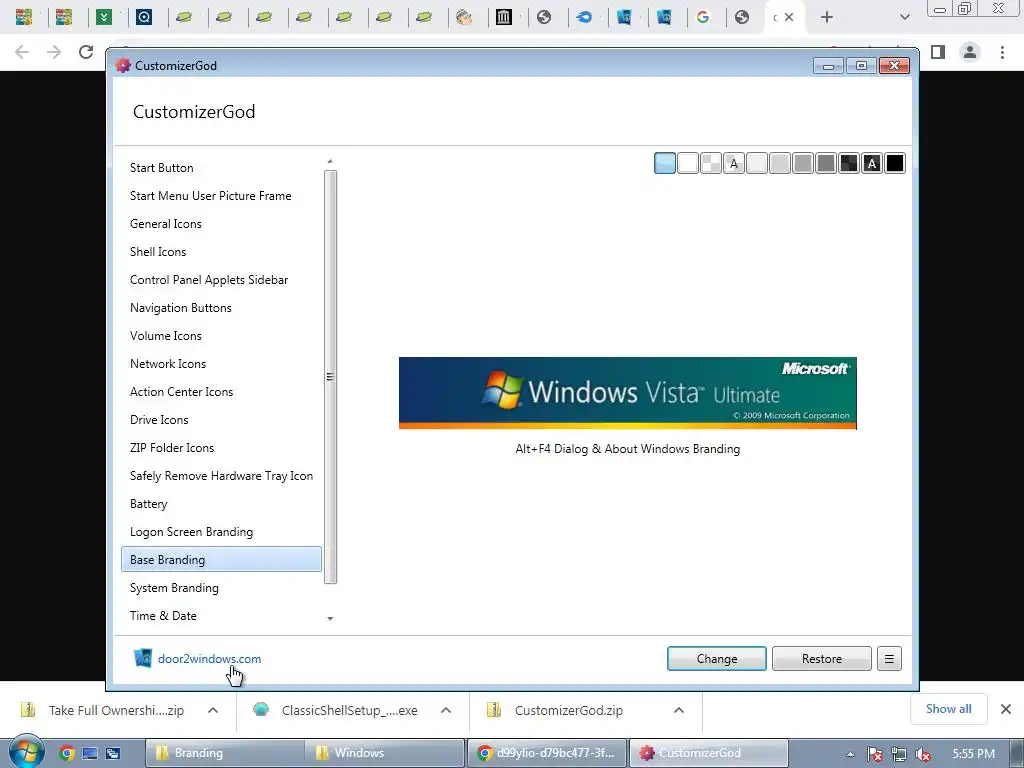Select the dark checkerboard swatch with letter A

pos(872,163)
